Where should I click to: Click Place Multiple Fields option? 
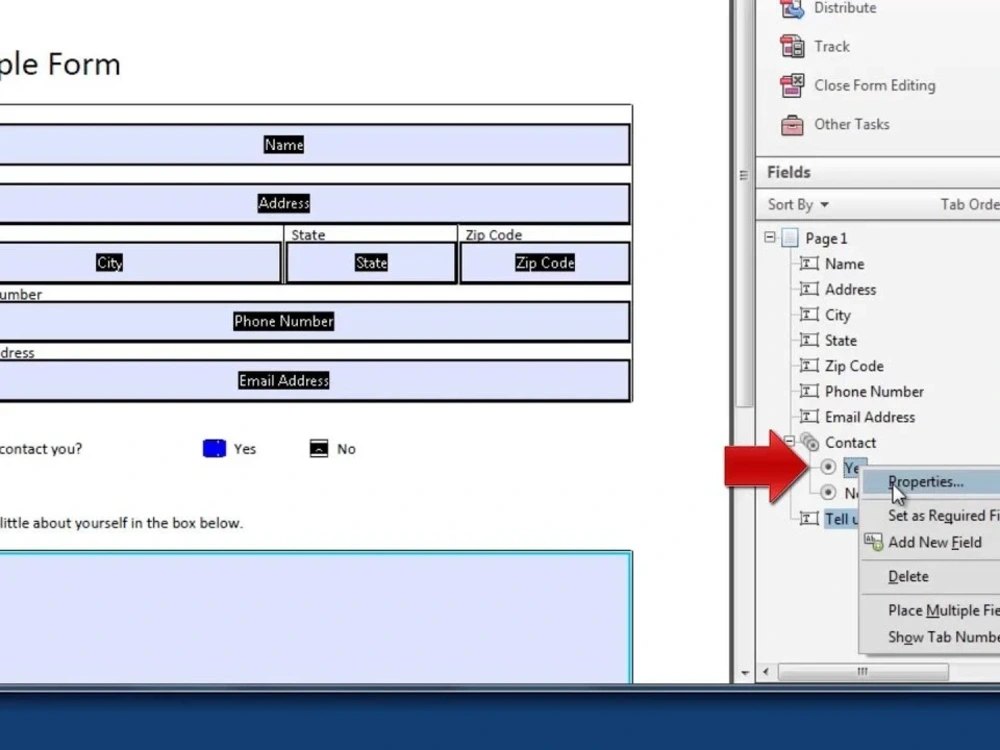[x=942, y=610]
